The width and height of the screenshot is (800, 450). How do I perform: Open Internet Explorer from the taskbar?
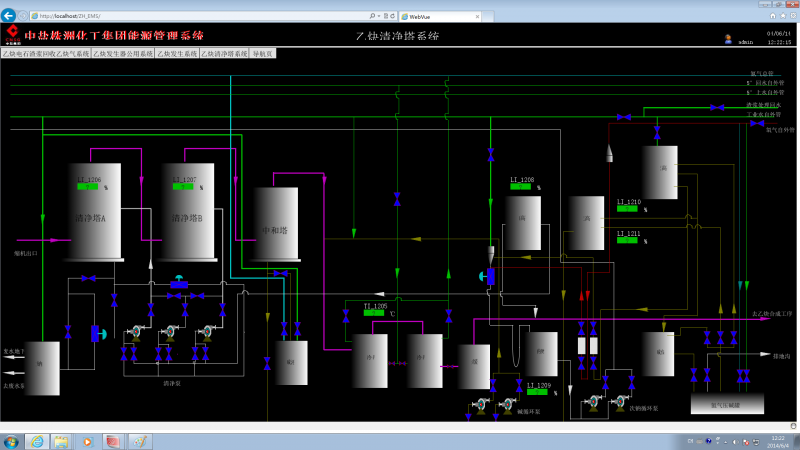[x=37, y=441]
